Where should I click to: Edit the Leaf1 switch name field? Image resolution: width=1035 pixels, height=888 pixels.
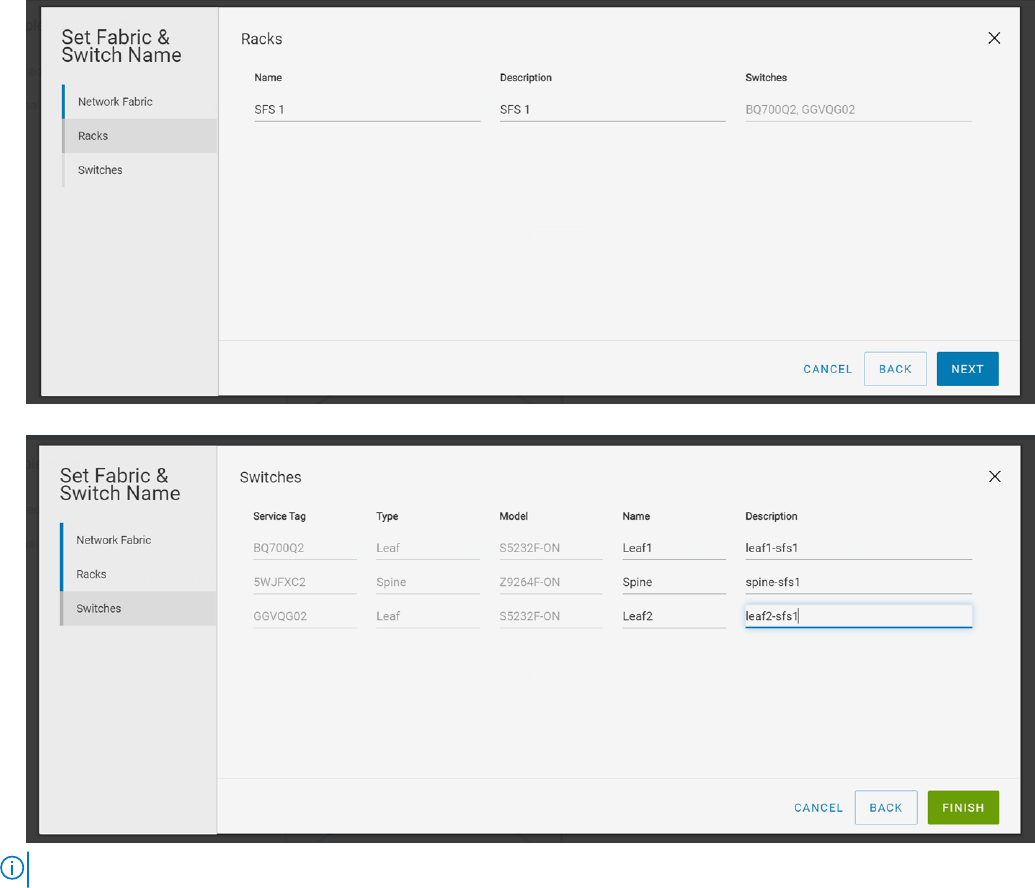674,548
